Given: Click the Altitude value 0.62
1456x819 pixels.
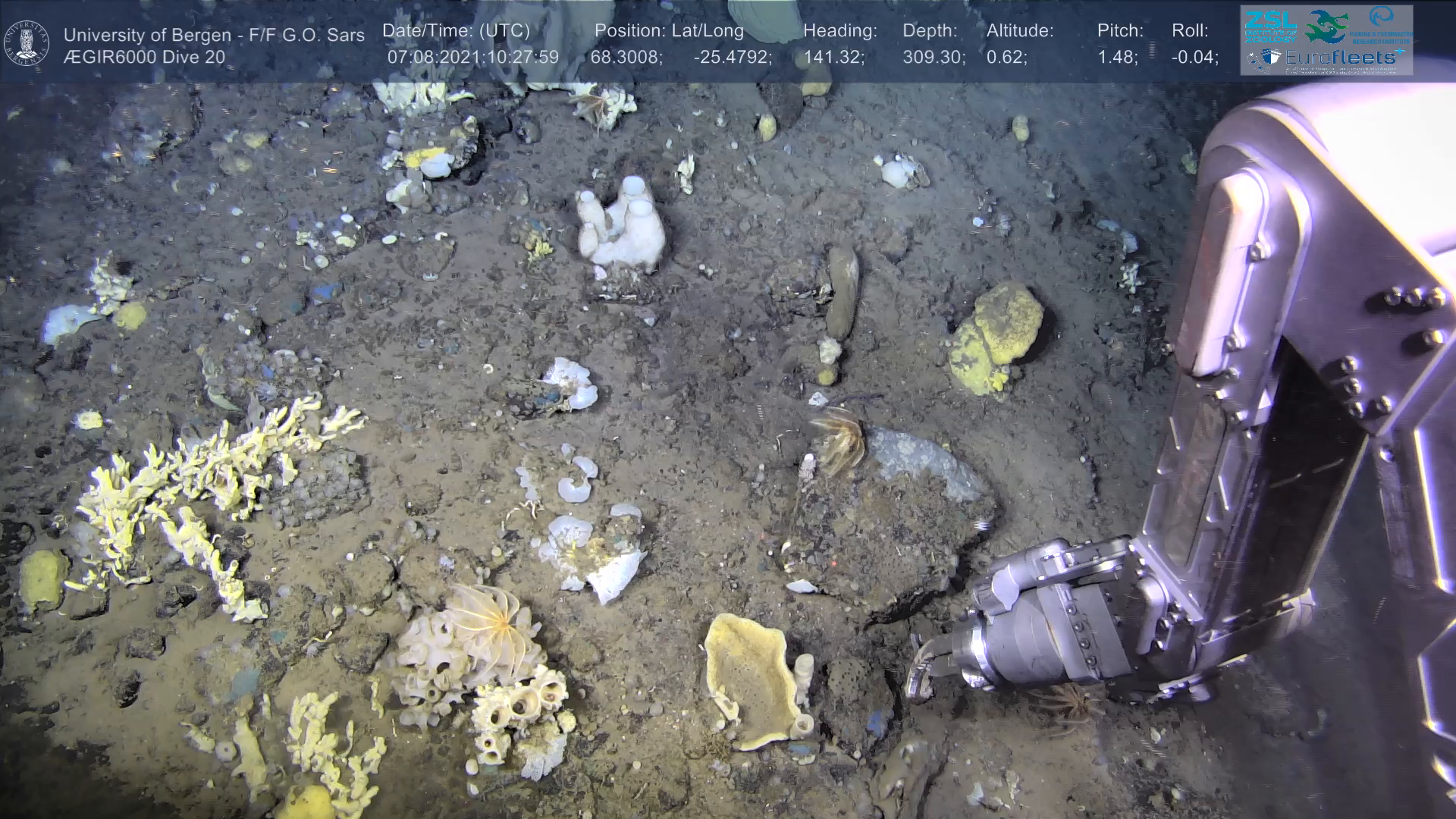Looking at the screenshot, I should click(1006, 58).
